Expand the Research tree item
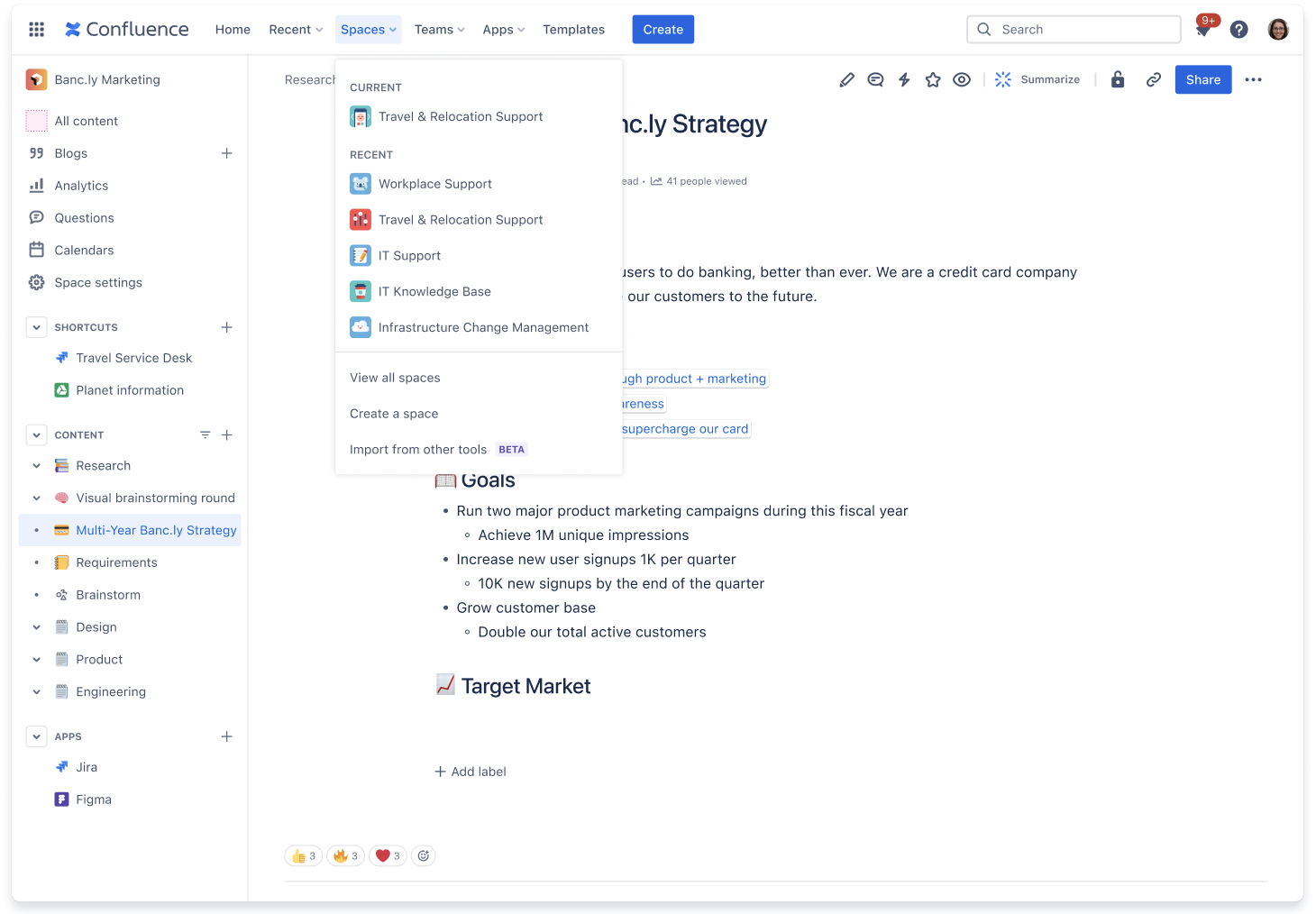Image resolution: width=1316 pixels, height=914 pixels. tap(37, 466)
